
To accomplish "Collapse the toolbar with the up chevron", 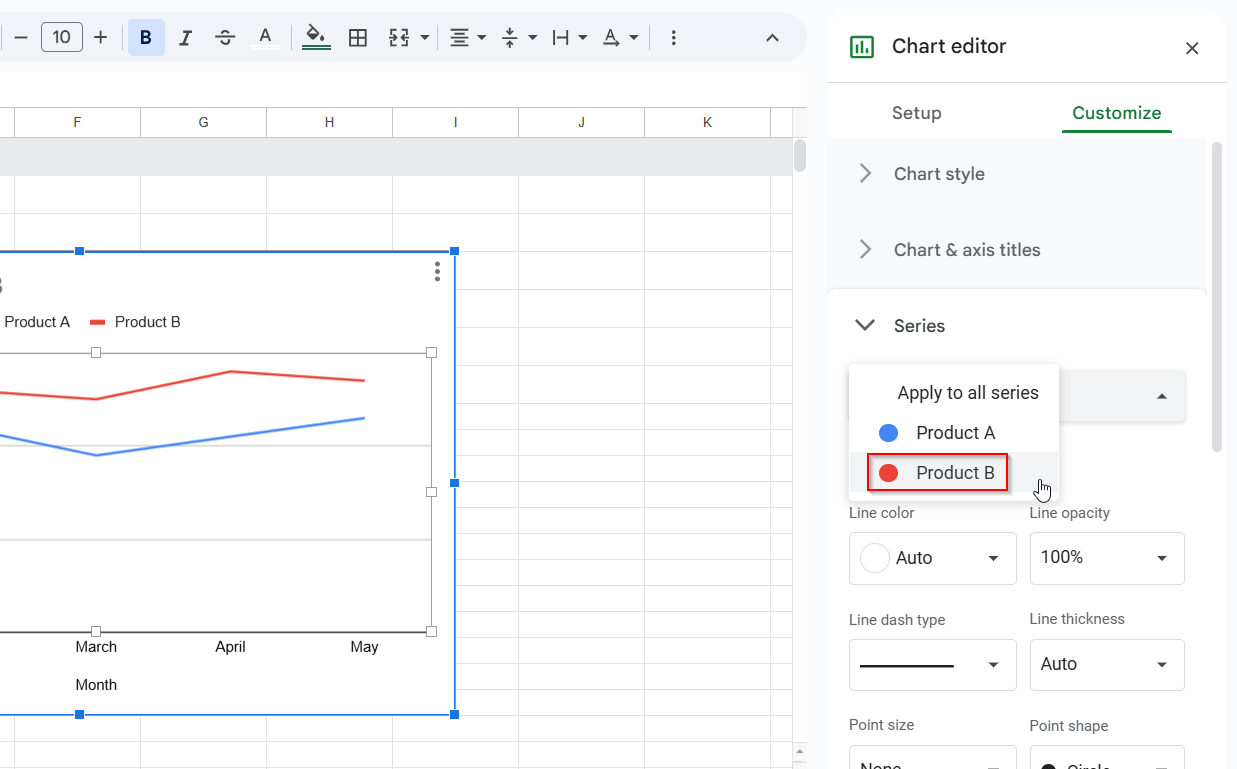I will [x=772, y=38].
